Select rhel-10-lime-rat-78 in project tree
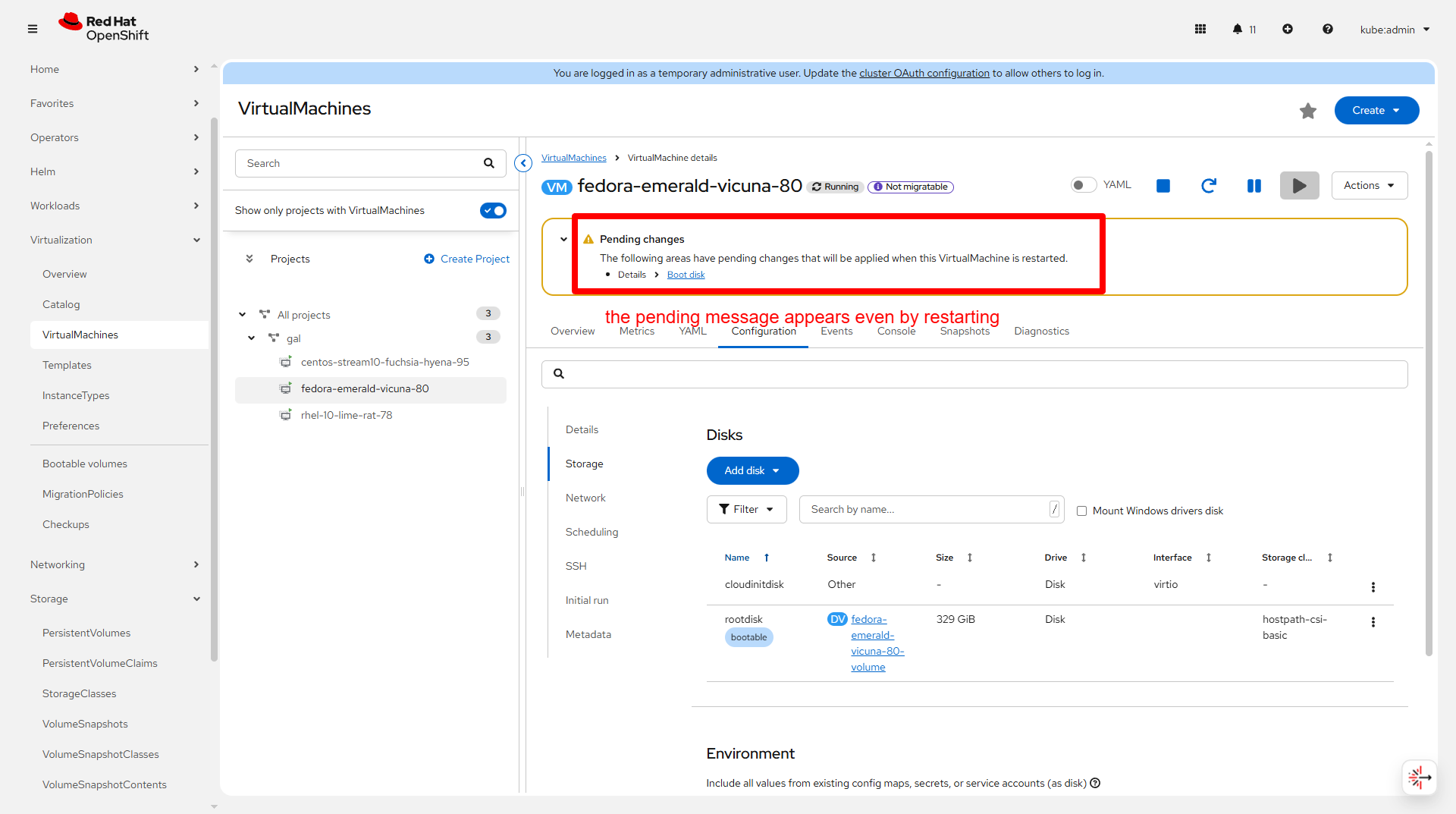The image size is (1456, 814). pyautogui.click(x=346, y=415)
